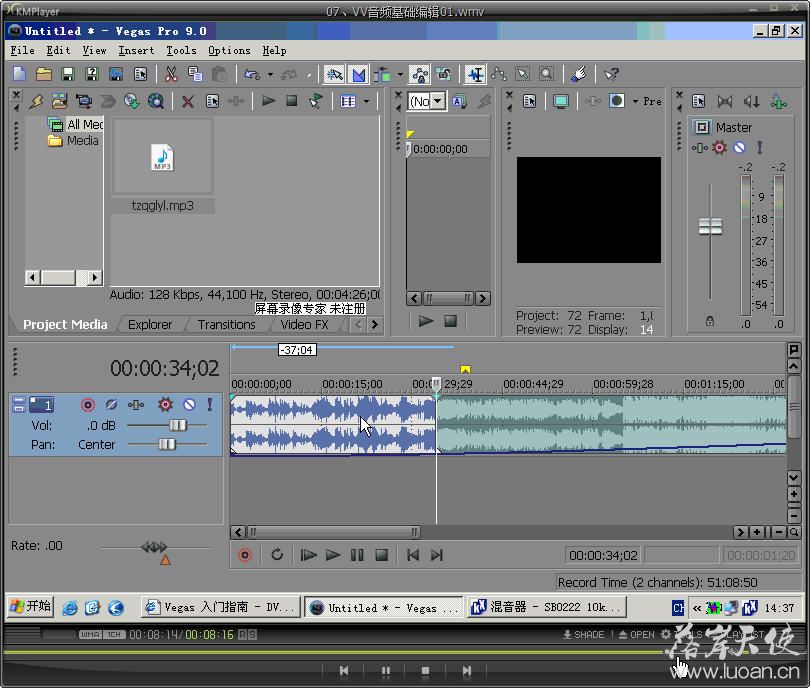This screenshot has width=810, height=688.
Task: Click the Import Media lightning icon
Action: click(x=36, y=101)
